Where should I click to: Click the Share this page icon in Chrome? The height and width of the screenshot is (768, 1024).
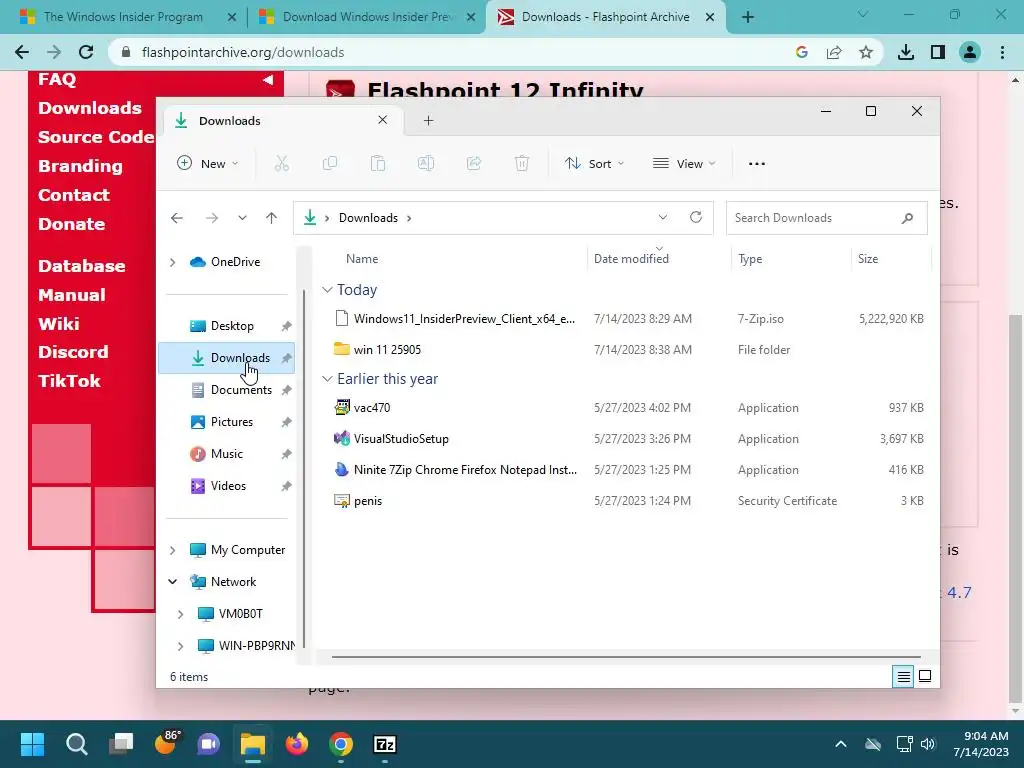[x=834, y=52]
